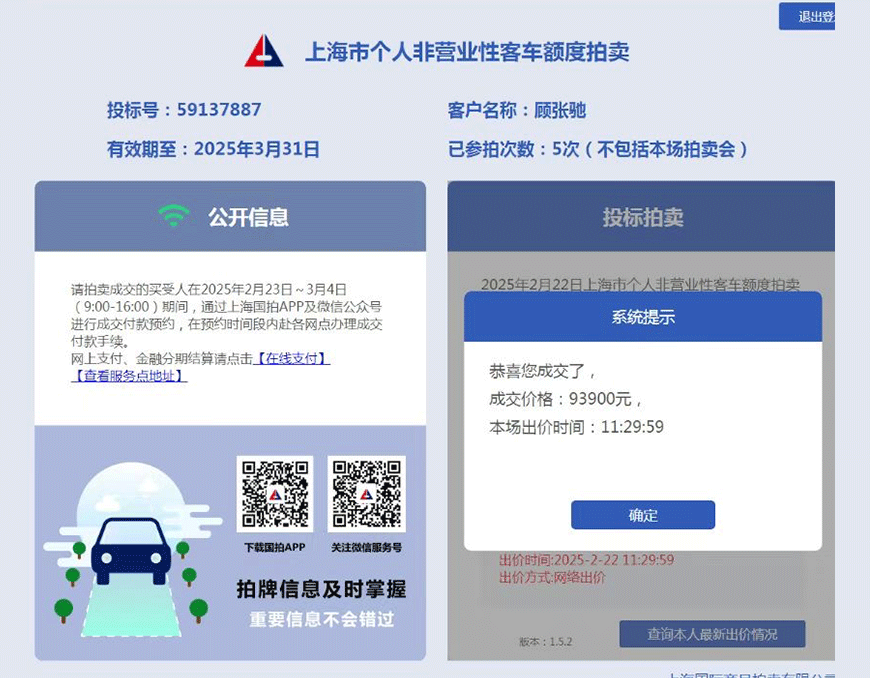Click the green Wi-Fi signal icon

[x=174, y=215]
